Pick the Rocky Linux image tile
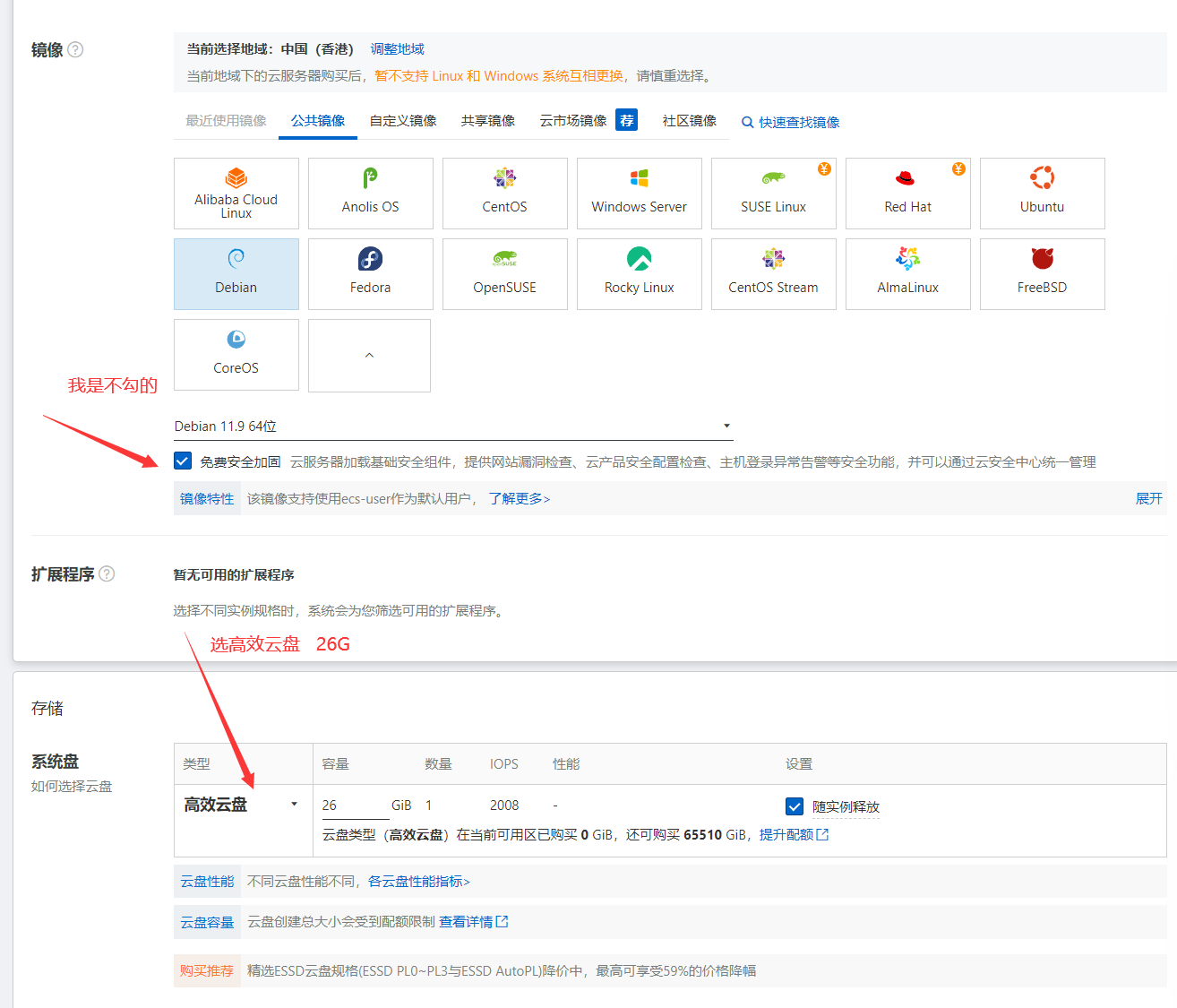1177x1008 pixels. coord(640,274)
